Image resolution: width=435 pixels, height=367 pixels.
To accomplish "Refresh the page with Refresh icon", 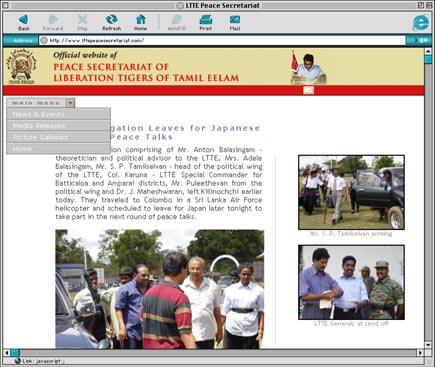I will coord(111,20).
